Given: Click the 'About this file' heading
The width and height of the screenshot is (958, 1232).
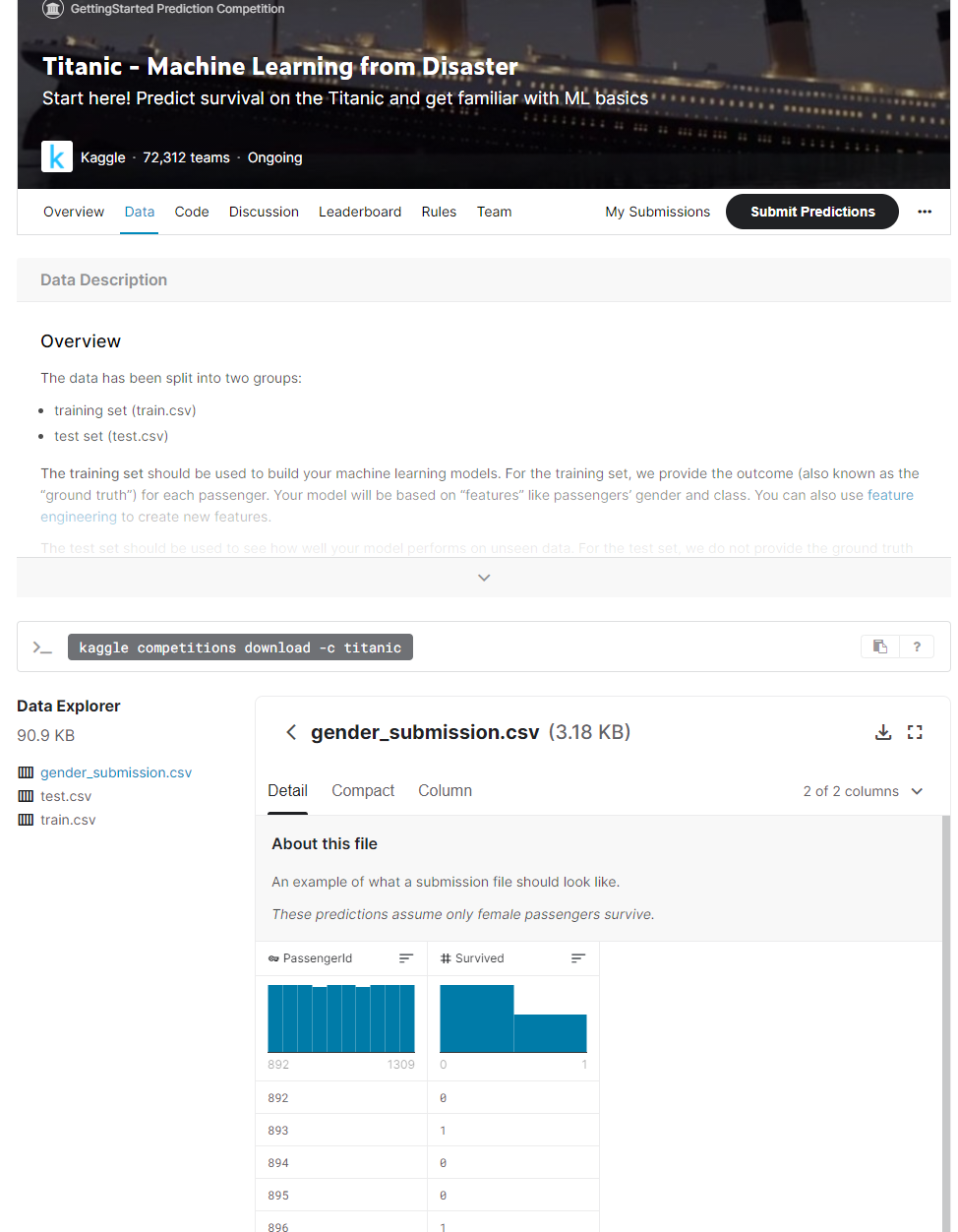Looking at the screenshot, I should (x=325, y=843).
